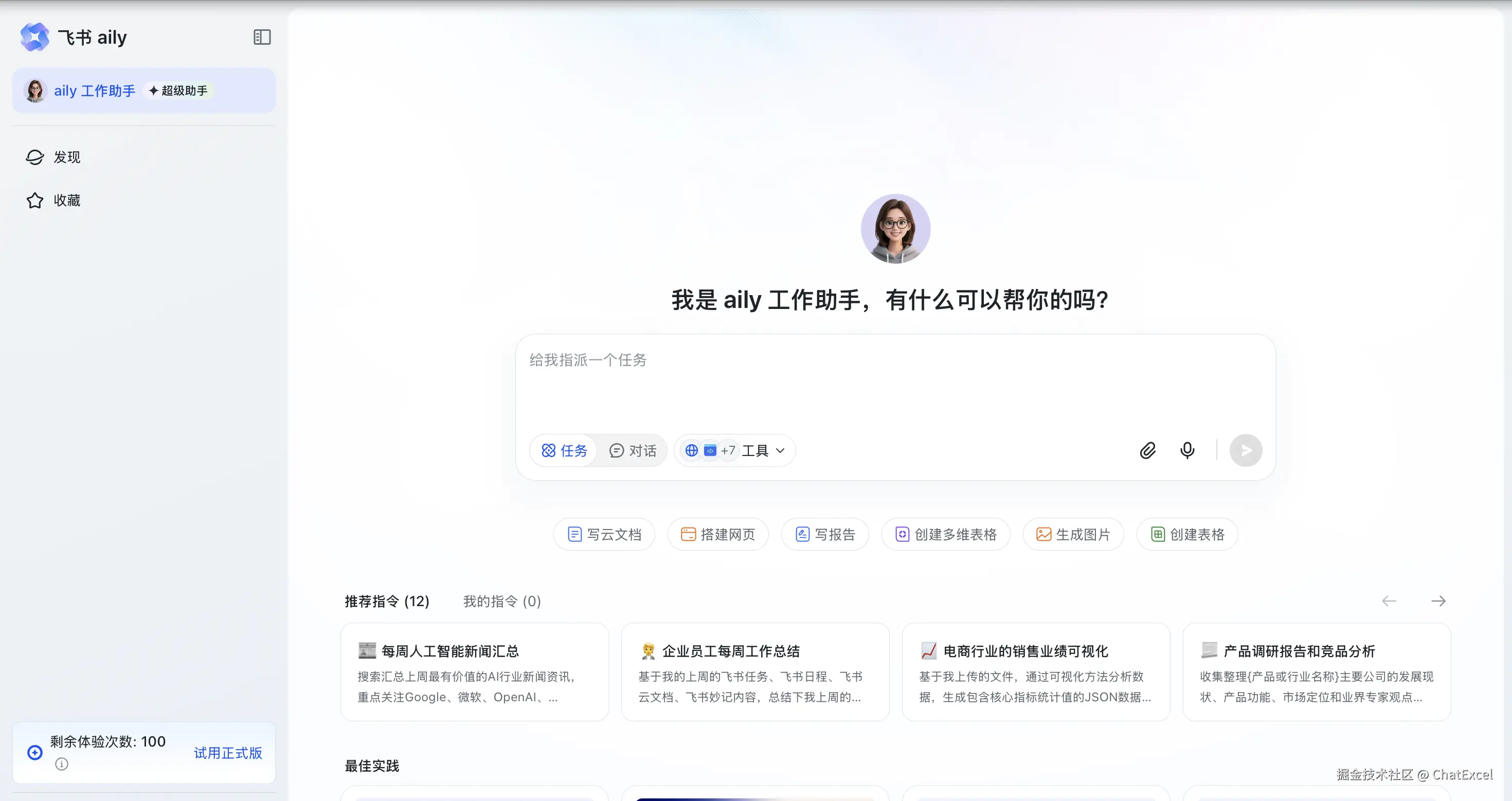The height and width of the screenshot is (801, 1512).
Task: Click the paperclip attachment icon
Action: [x=1147, y=451]
